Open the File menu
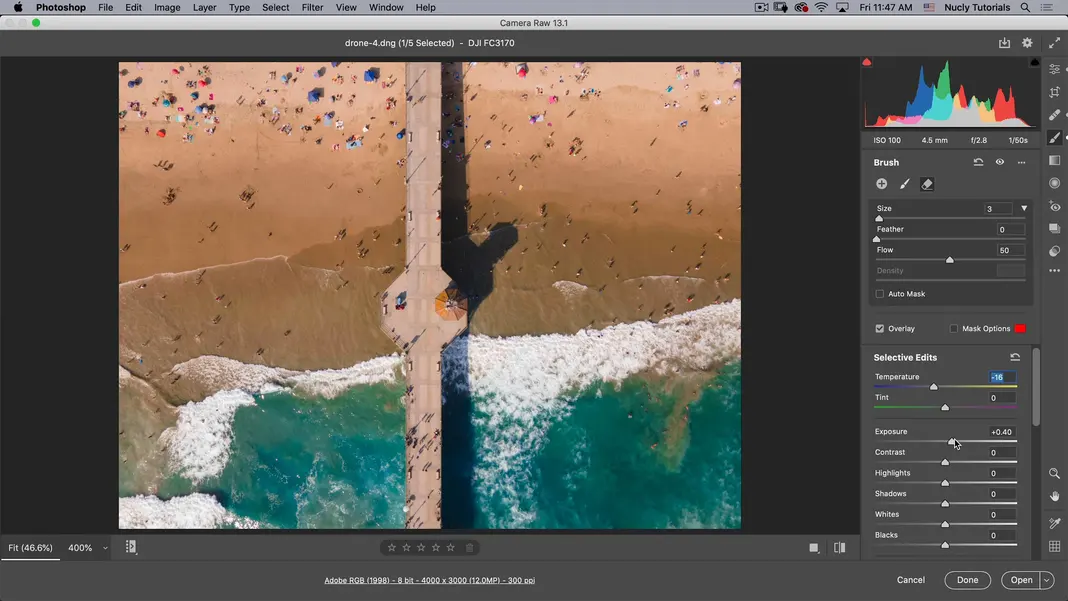Viewport: 1068px width, 601px height. (x=105, y=7)
